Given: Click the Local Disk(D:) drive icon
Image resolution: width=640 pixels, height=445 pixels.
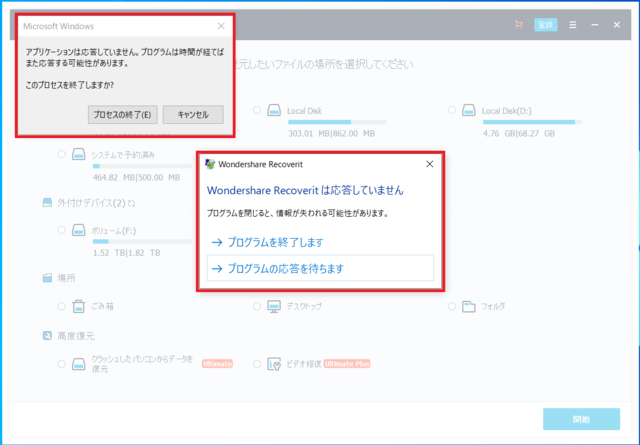Looking at the screenshot, I should (469, 110).
